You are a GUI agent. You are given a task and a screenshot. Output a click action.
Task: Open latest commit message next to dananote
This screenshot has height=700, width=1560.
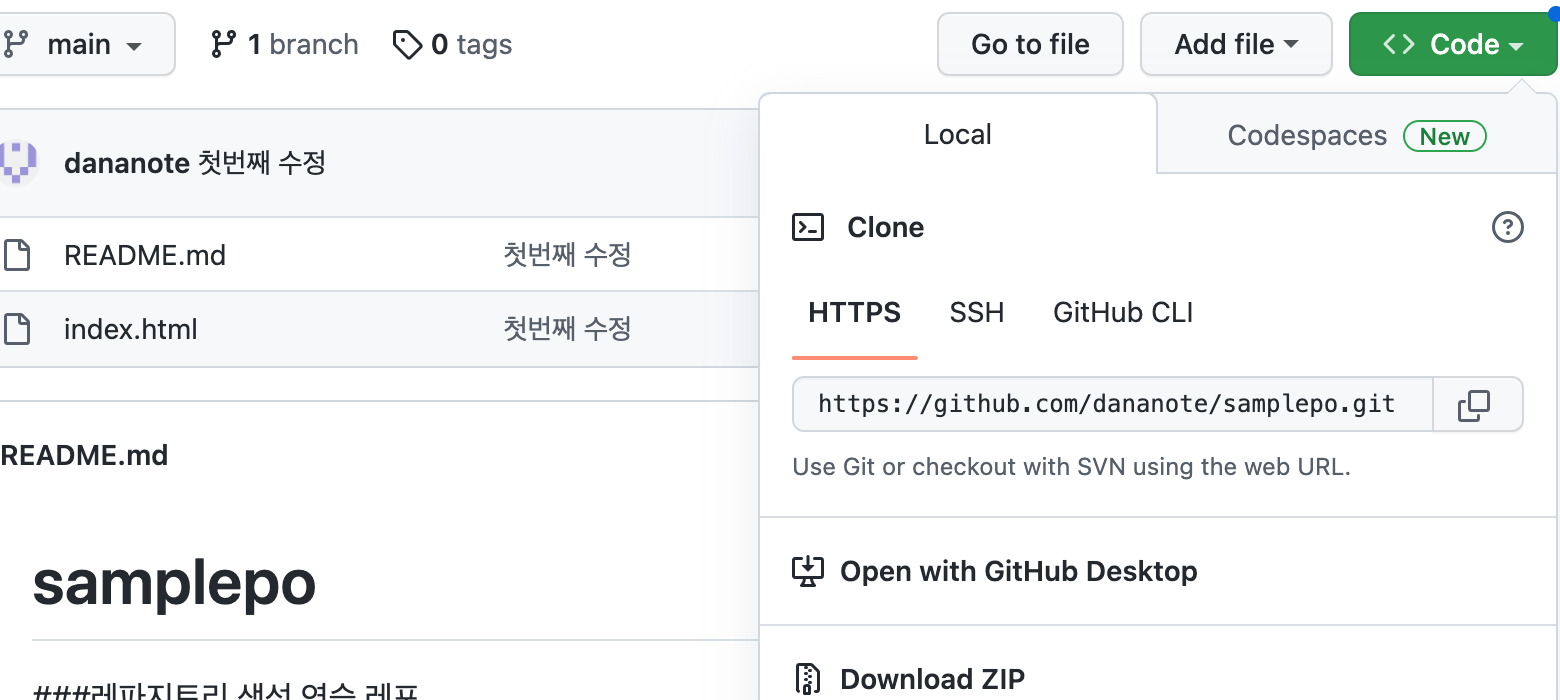261,163
